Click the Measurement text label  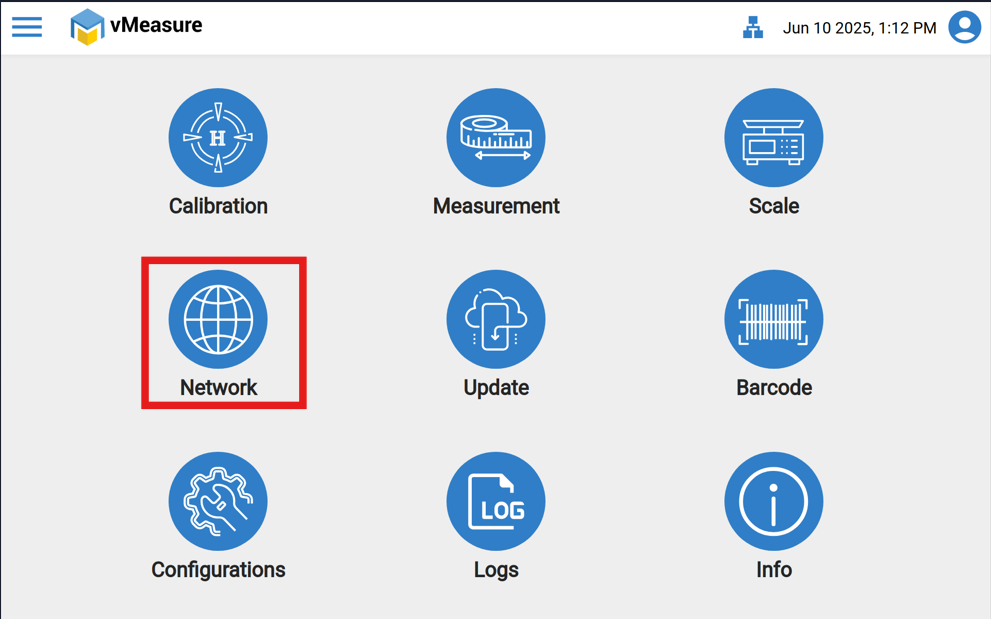(496, 206)
